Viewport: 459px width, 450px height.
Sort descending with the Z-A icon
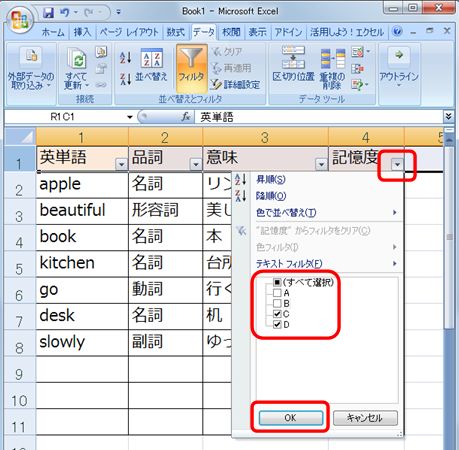pyautogui.click(x=126, y=79)
